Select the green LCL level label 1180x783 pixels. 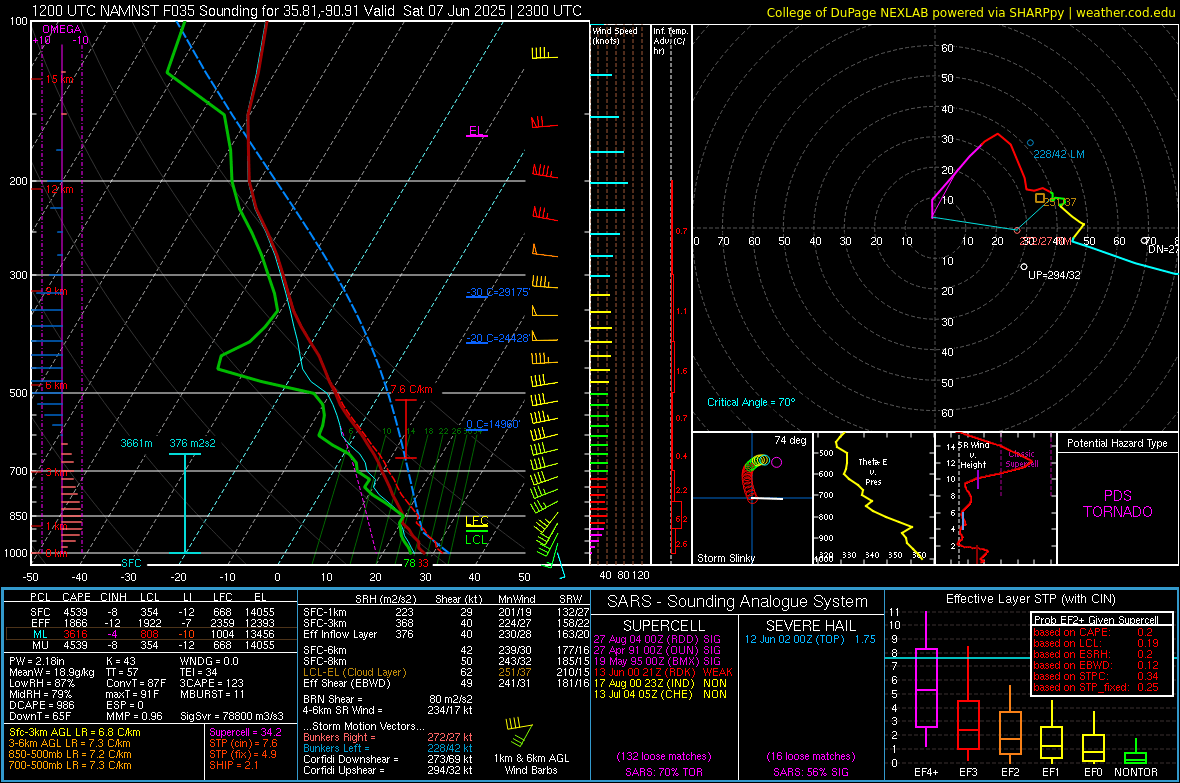pyautogui.click(x=476, y=539)
